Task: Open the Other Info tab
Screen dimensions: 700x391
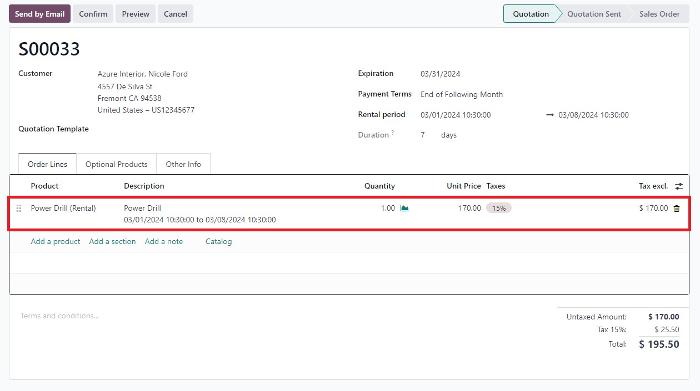Action: (x=183, y=164)
